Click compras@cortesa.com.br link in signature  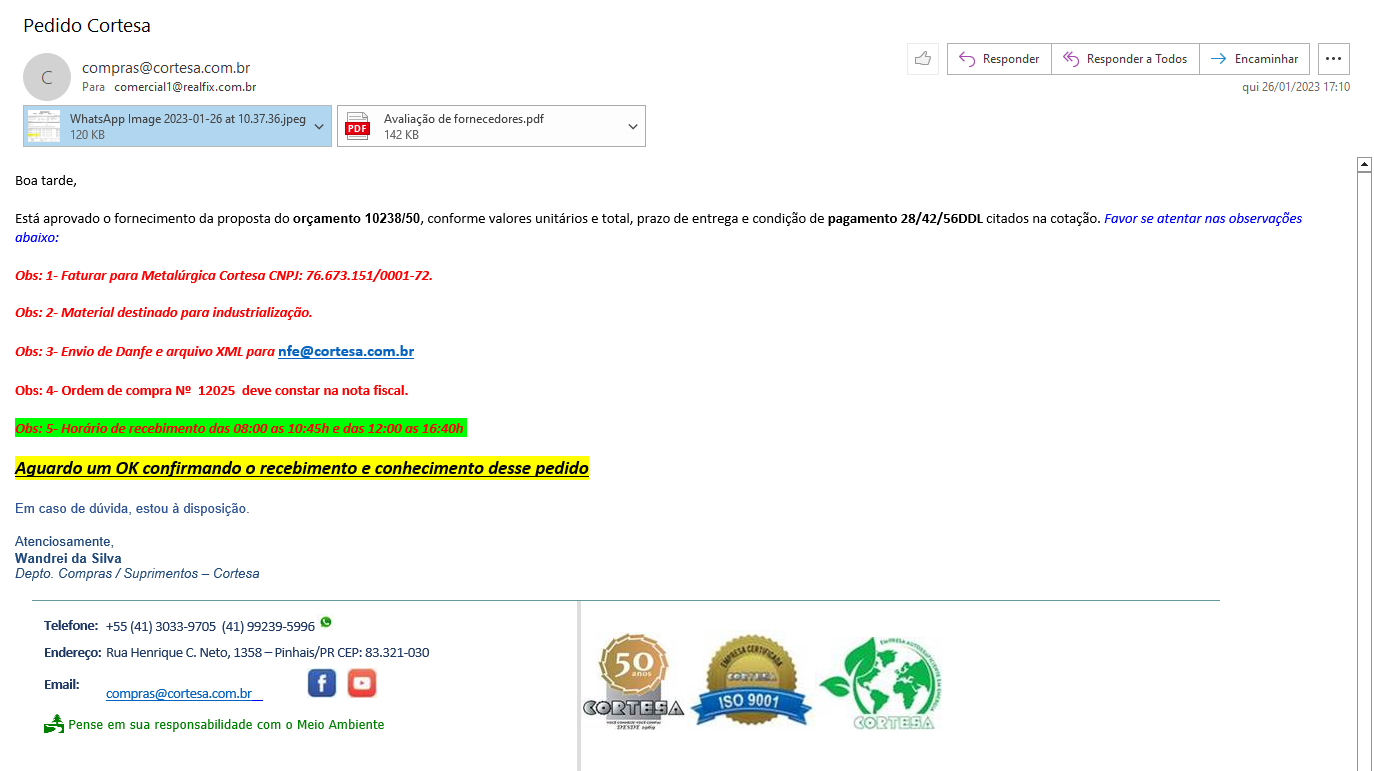[179, 693]
